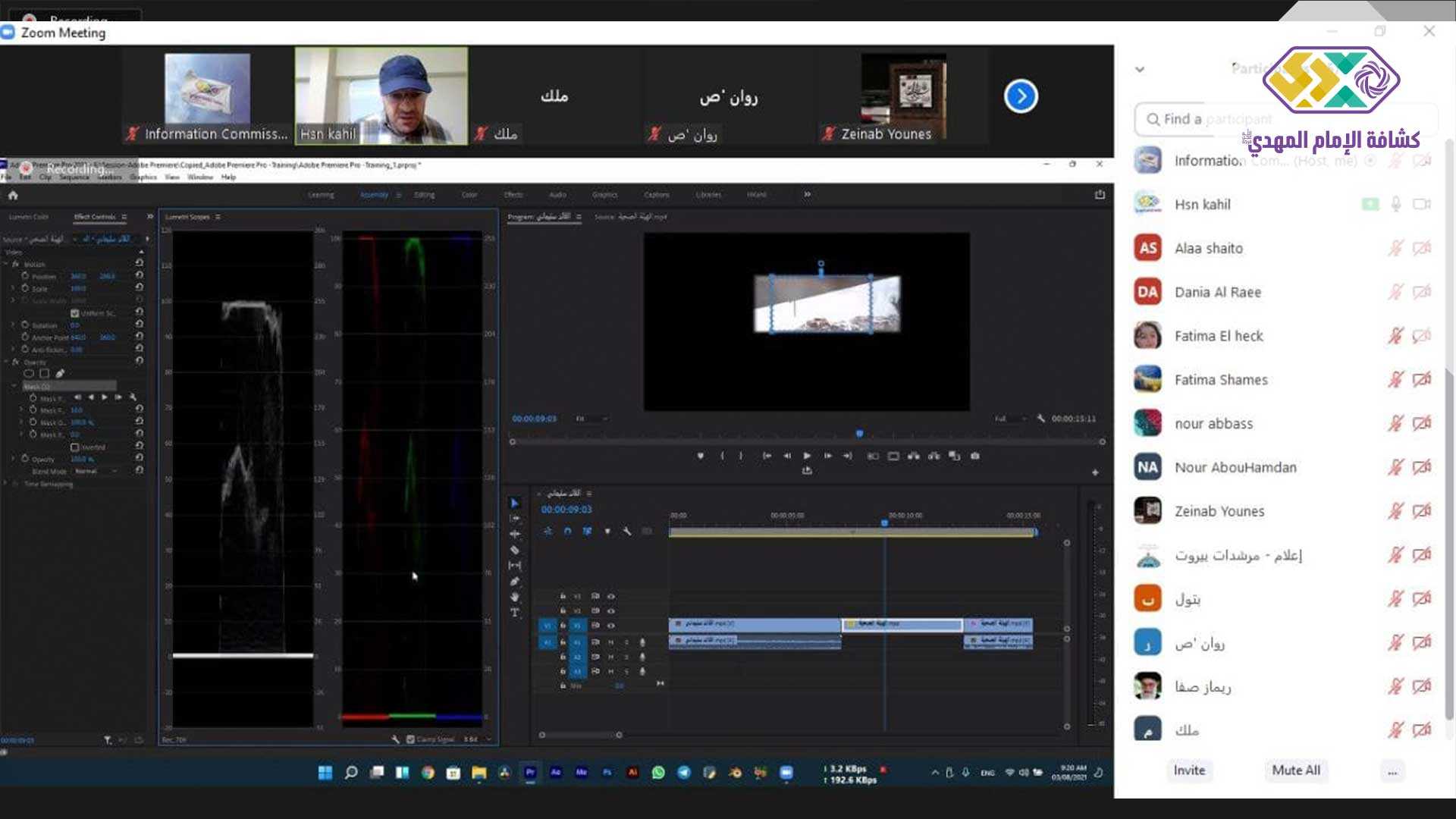
Task: Select the Hand tool
Action: [515, 598]
